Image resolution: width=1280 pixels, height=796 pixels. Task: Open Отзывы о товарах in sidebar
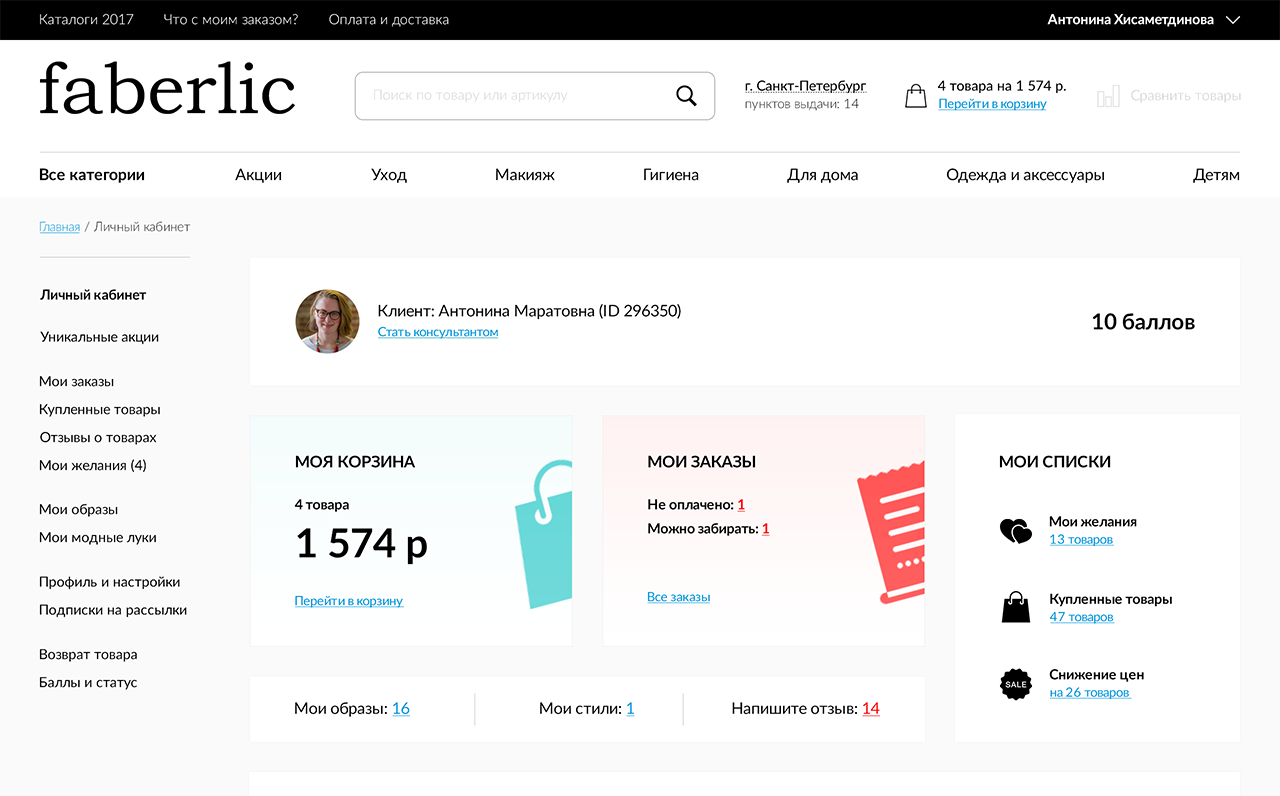98,438
